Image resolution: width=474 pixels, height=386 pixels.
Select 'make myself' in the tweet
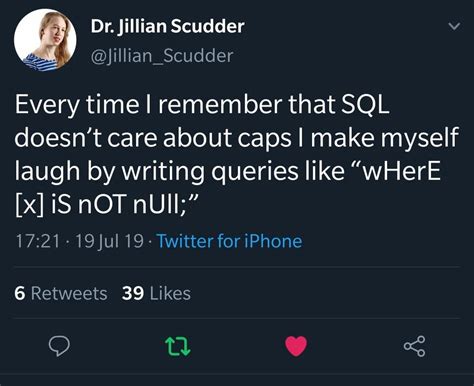coord(385,137)
